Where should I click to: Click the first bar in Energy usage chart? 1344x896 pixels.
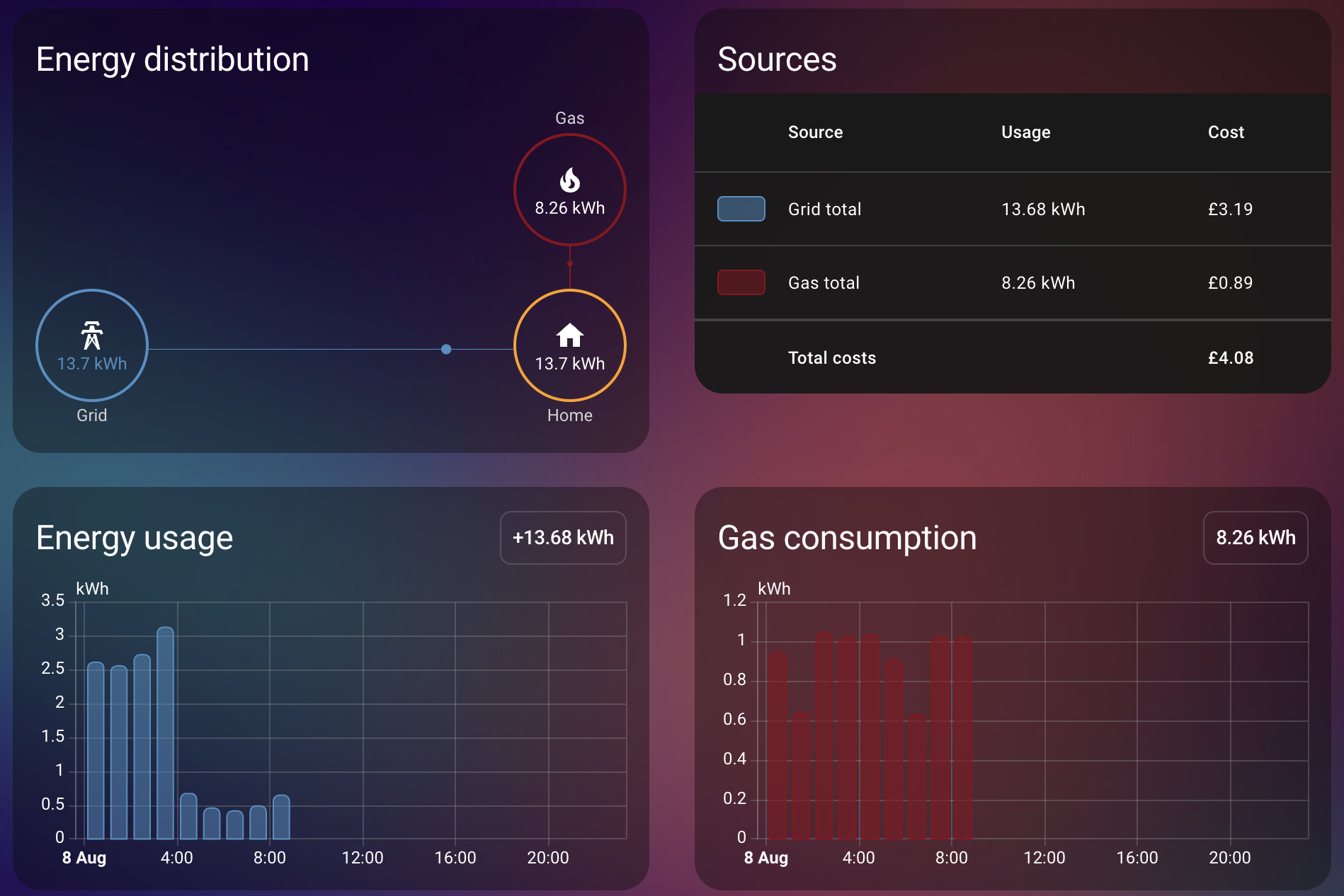pyautogui.click(x=96, y=751)
